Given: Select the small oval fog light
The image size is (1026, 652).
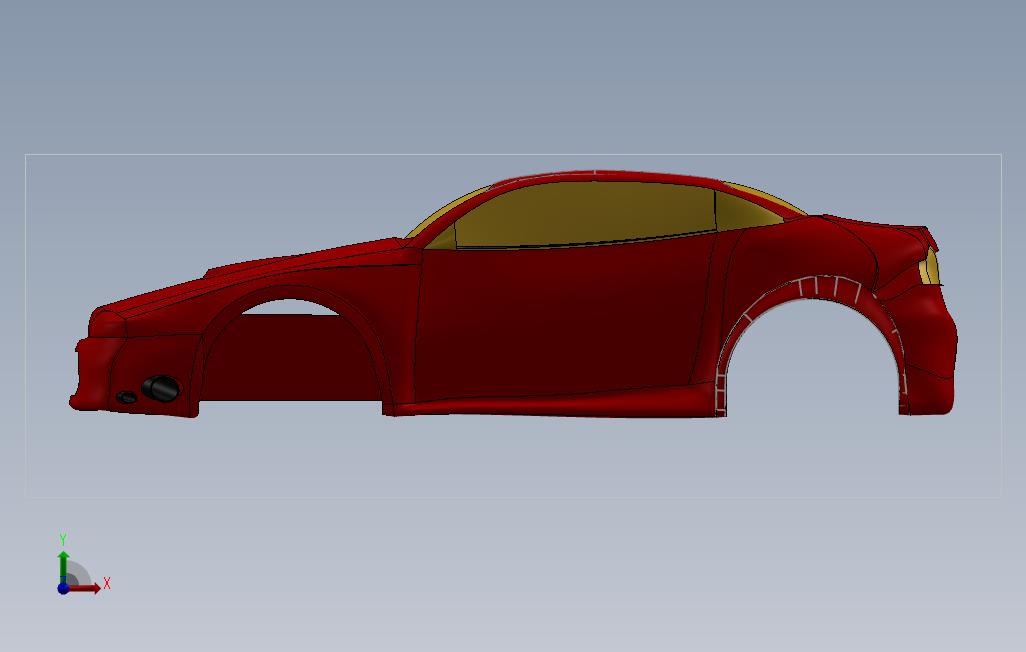Looking at the screenshot, I should (126, 397).
